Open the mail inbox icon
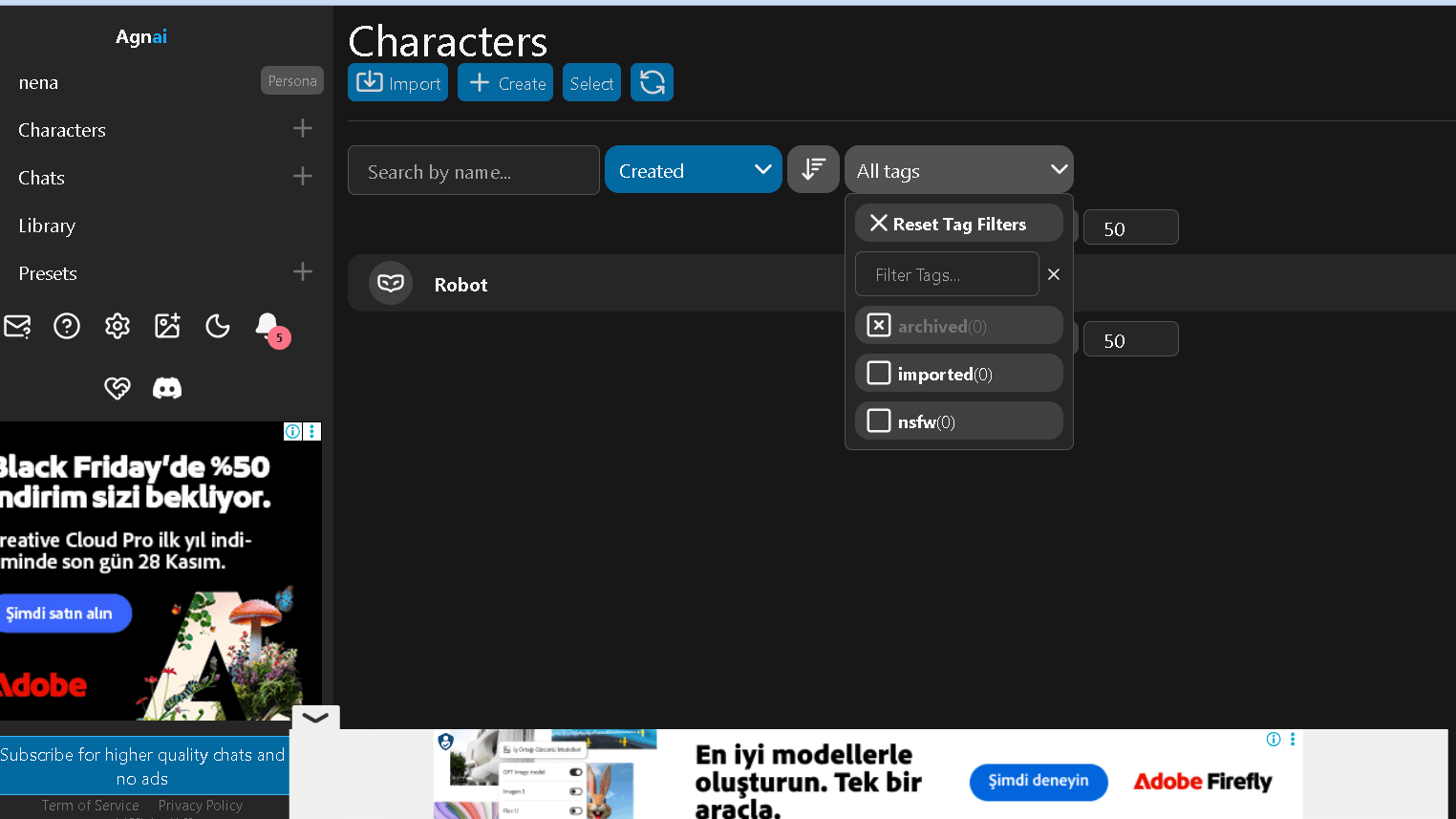 coord(17,326)
